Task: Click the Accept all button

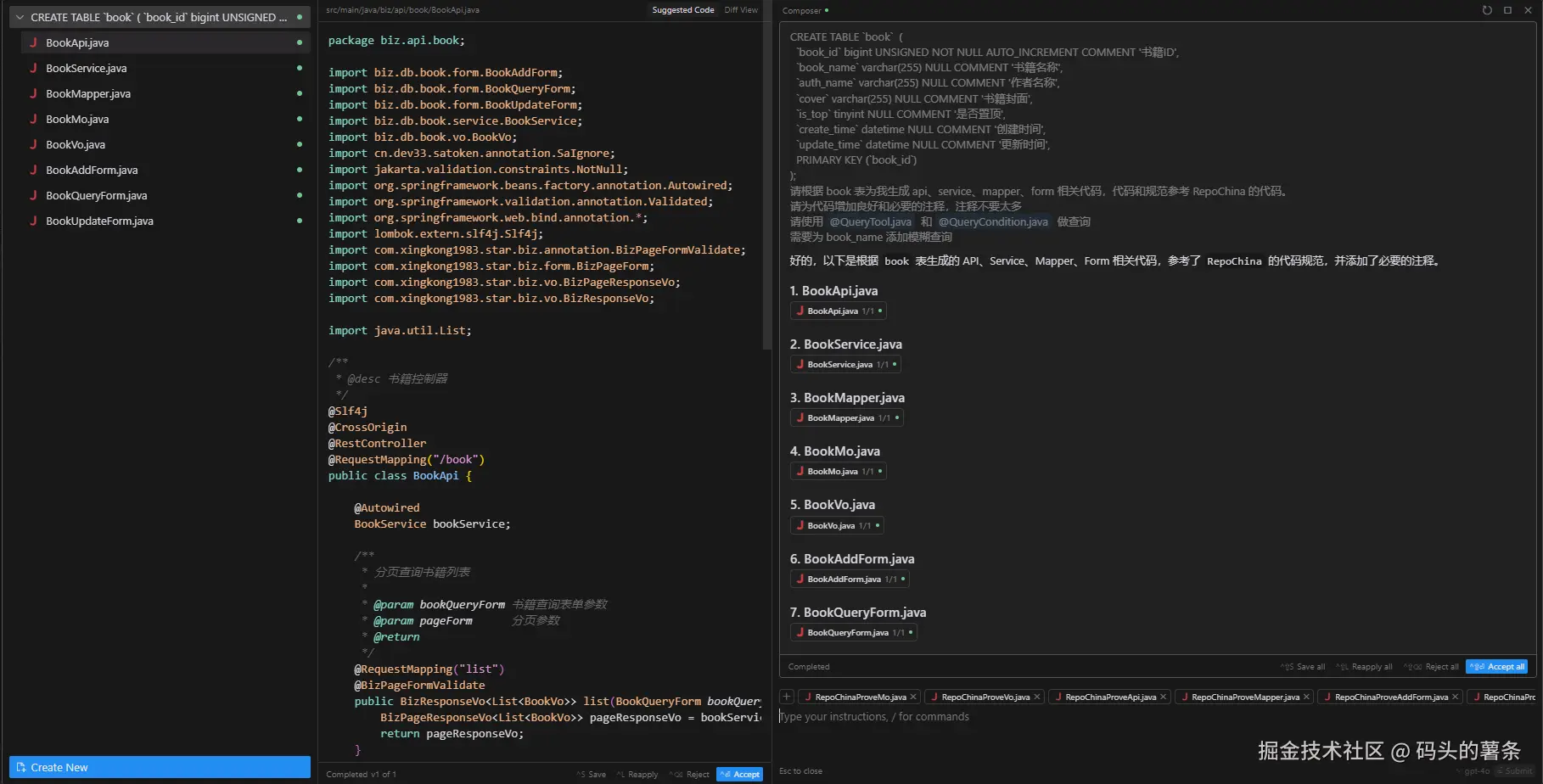Action: [x=1496, y=667]
